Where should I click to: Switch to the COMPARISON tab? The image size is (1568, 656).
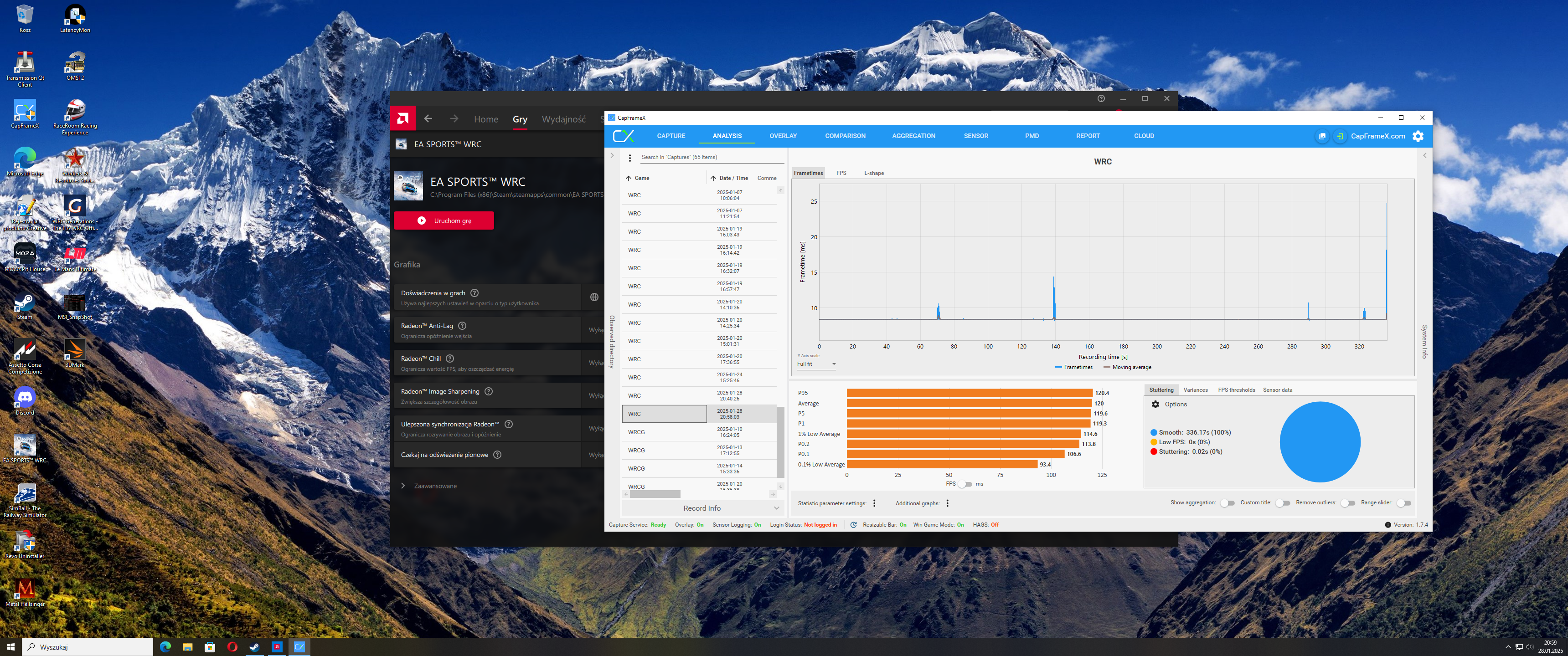coord(845,136)
